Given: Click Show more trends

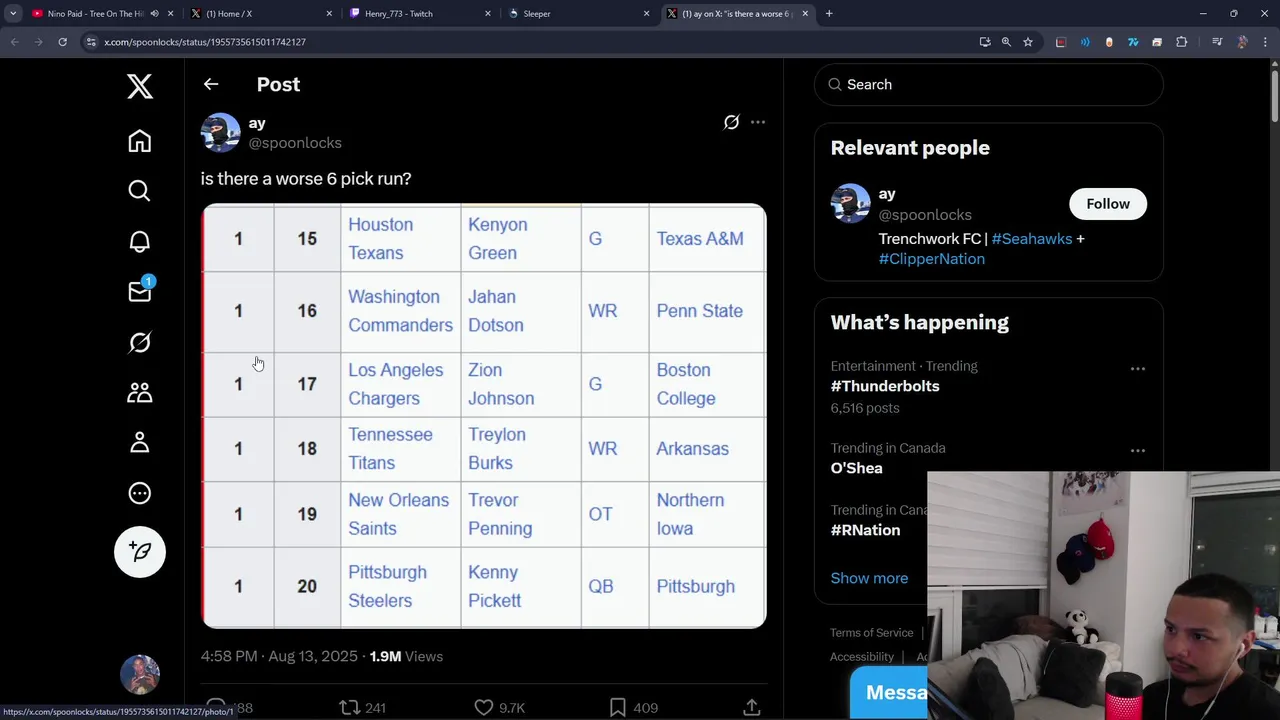Looking at the screenshot, I should click(x=870, y=578).
